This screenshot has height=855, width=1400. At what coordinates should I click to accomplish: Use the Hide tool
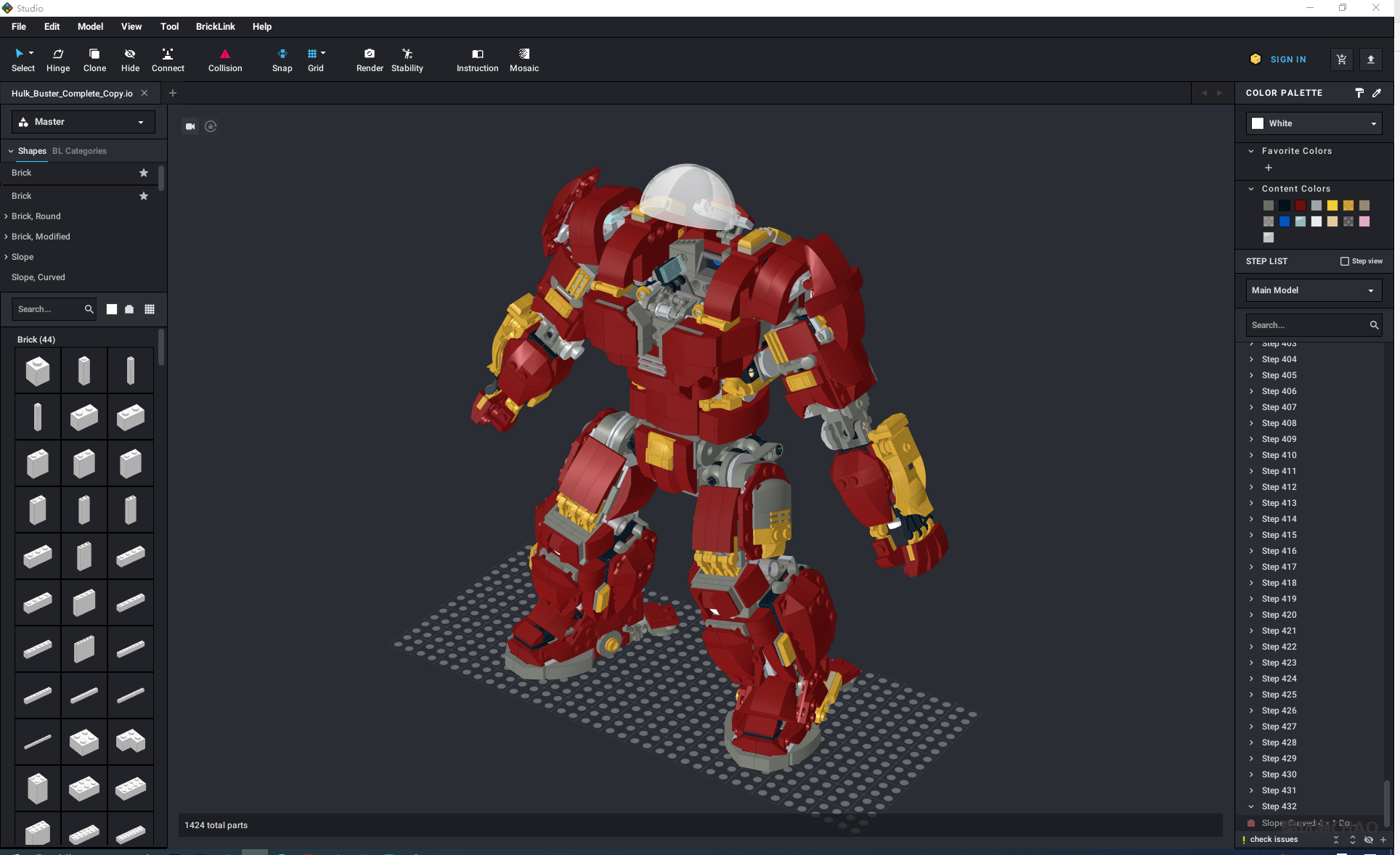point(130,60)
